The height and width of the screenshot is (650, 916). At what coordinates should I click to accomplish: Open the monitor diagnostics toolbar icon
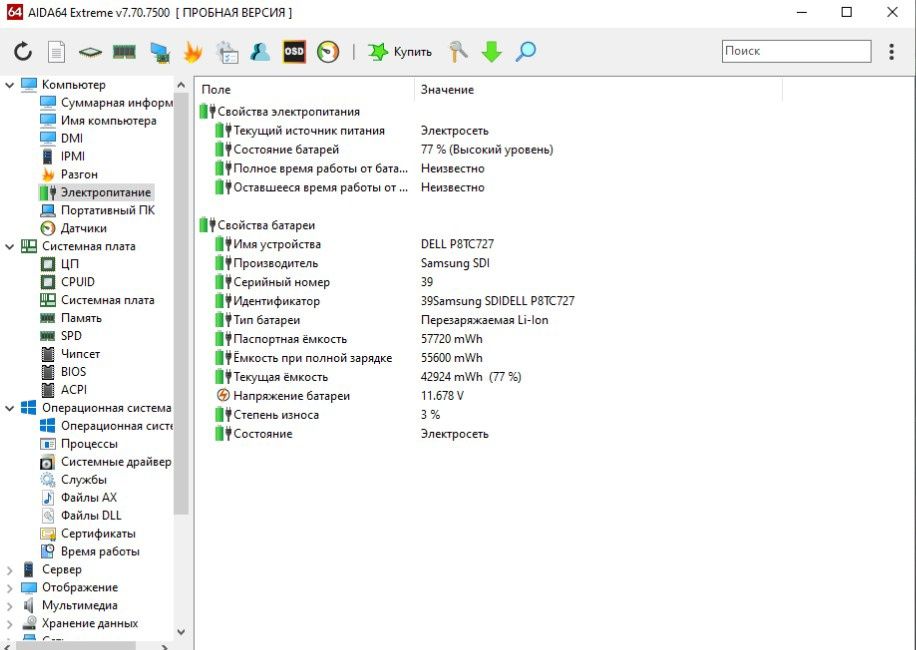pos(159,52)
